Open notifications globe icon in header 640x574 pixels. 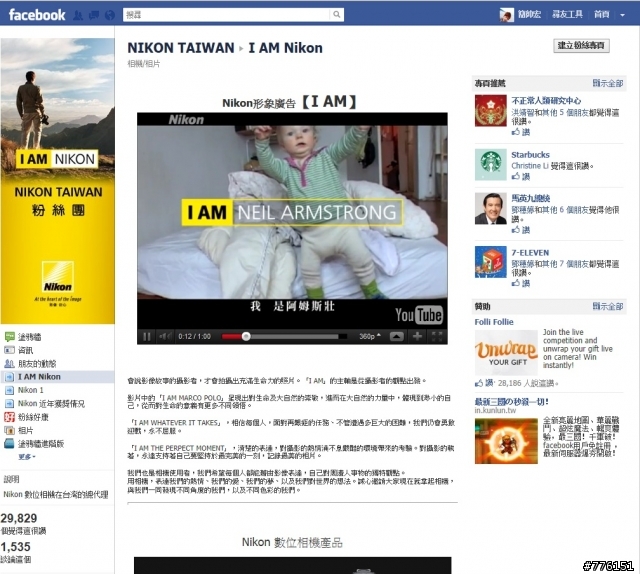tap(109, 15)
